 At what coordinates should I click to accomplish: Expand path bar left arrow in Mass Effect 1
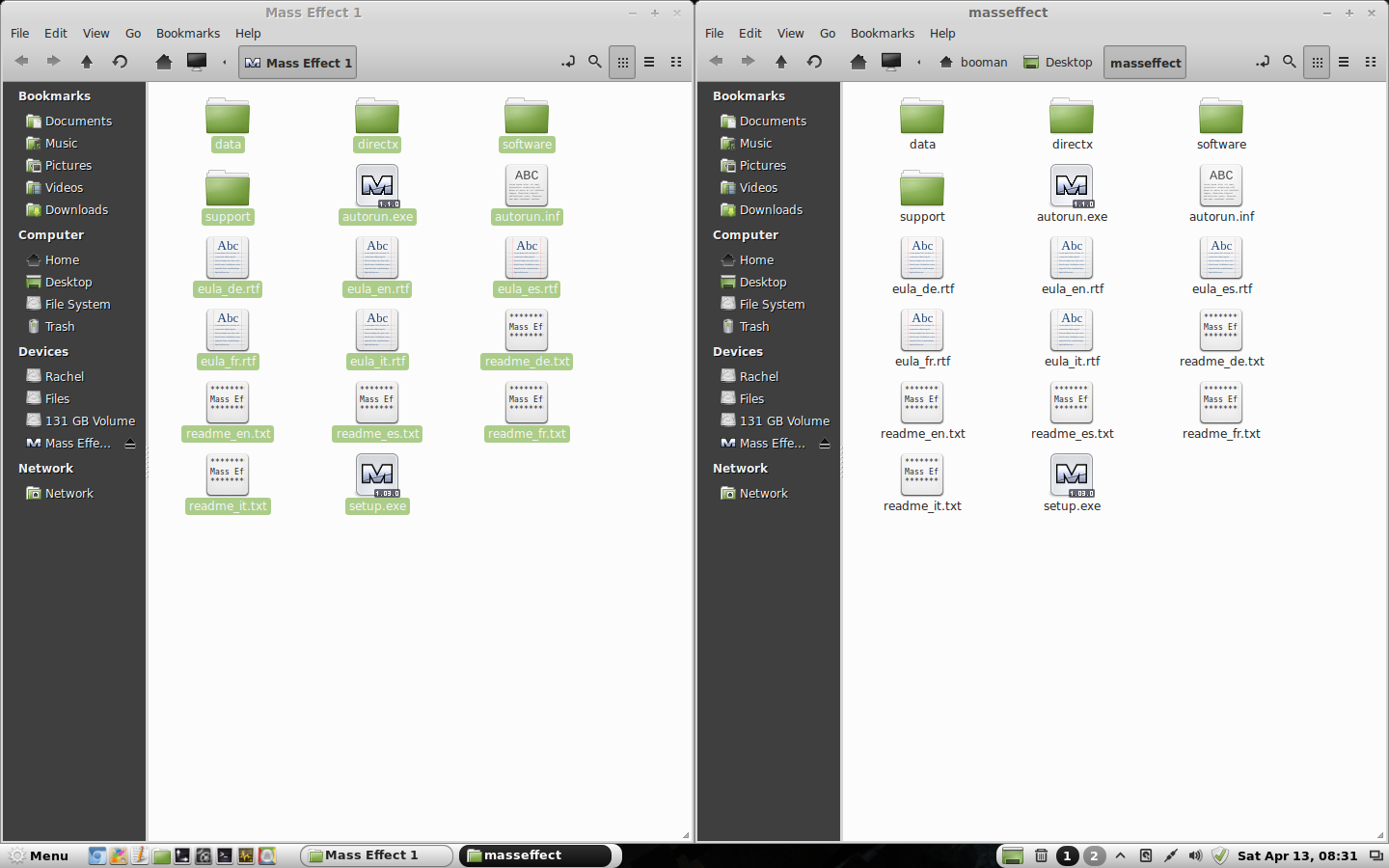tap(225, 63)
